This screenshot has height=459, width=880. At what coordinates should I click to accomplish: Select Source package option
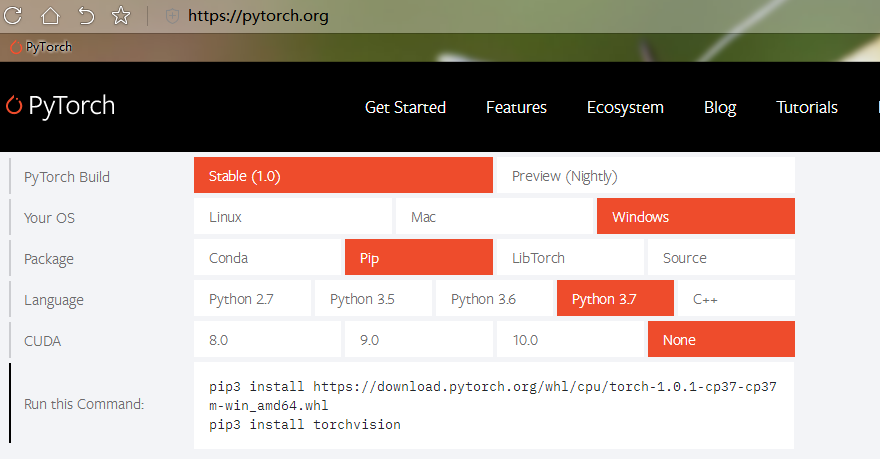[x=721, y=258]
